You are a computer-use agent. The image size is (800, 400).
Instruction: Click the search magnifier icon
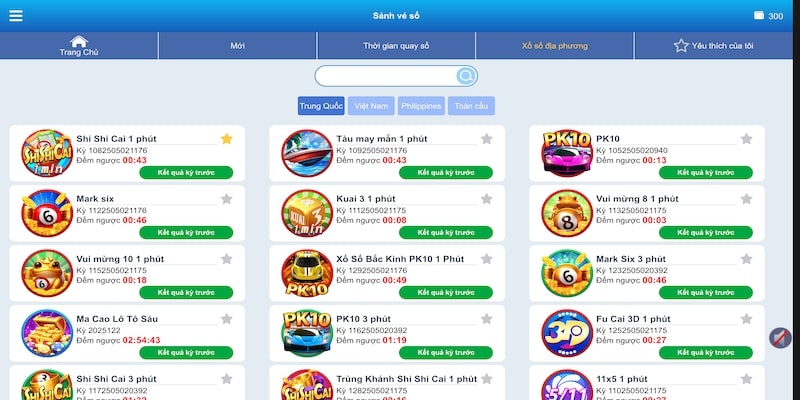(x=466, y=76)
